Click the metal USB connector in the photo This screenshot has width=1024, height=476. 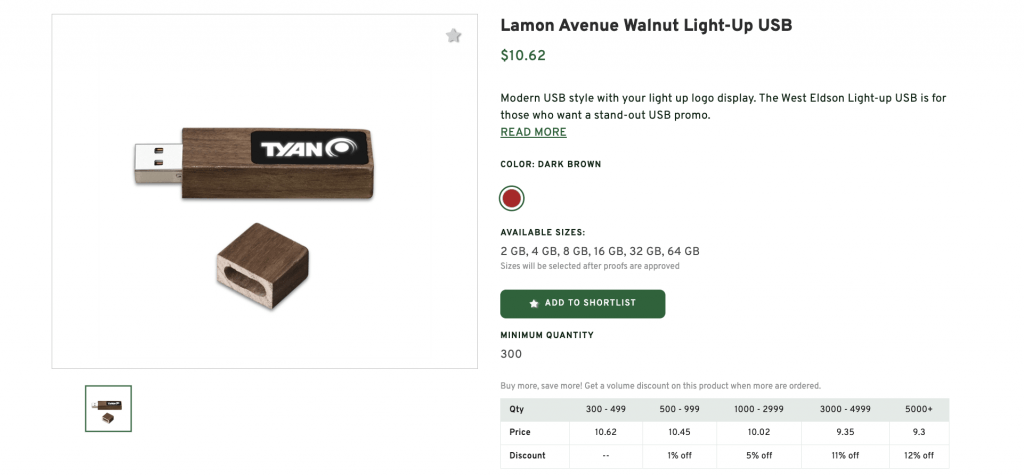[x=158, y=164]
